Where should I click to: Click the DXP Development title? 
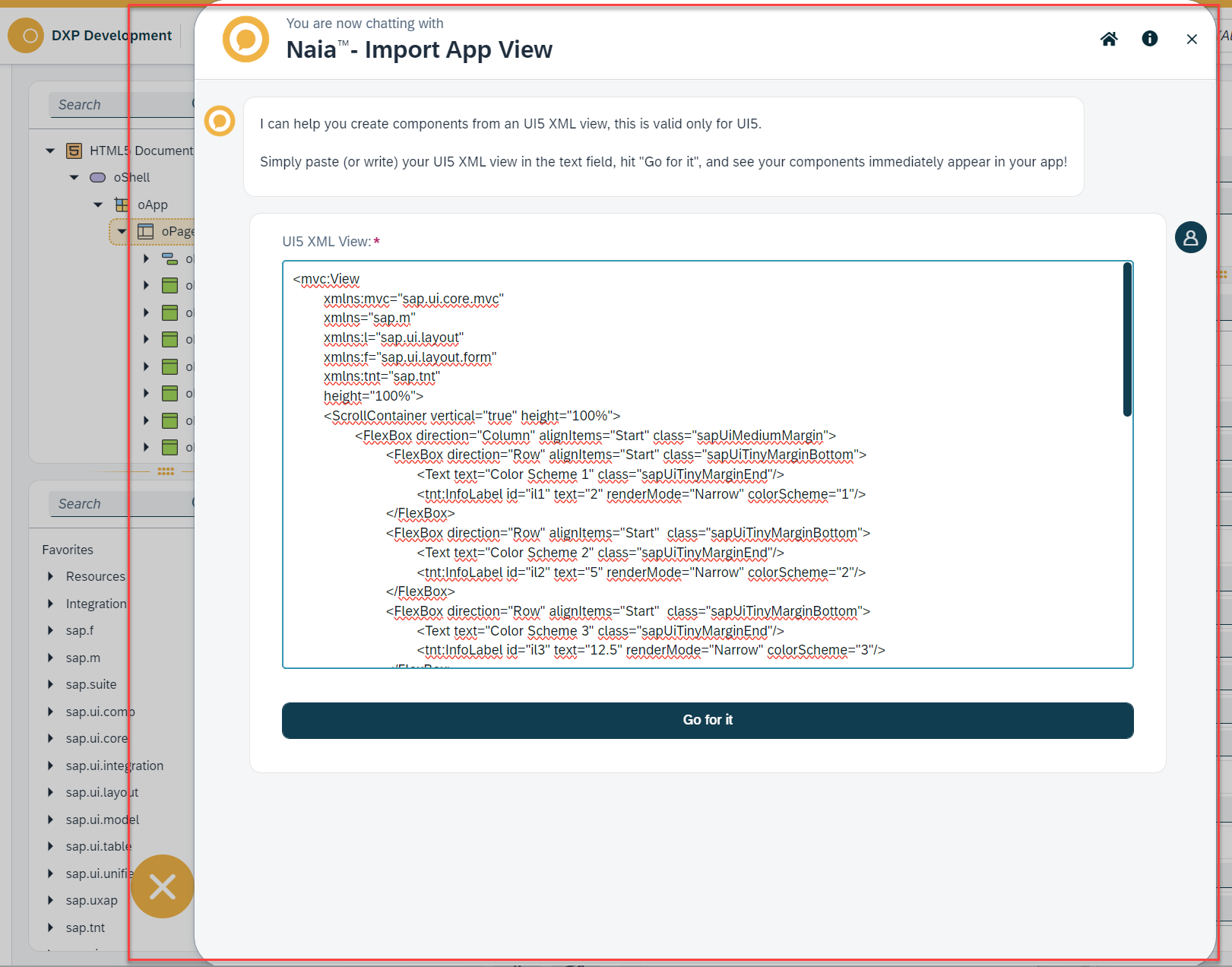[x=112, y=36]
